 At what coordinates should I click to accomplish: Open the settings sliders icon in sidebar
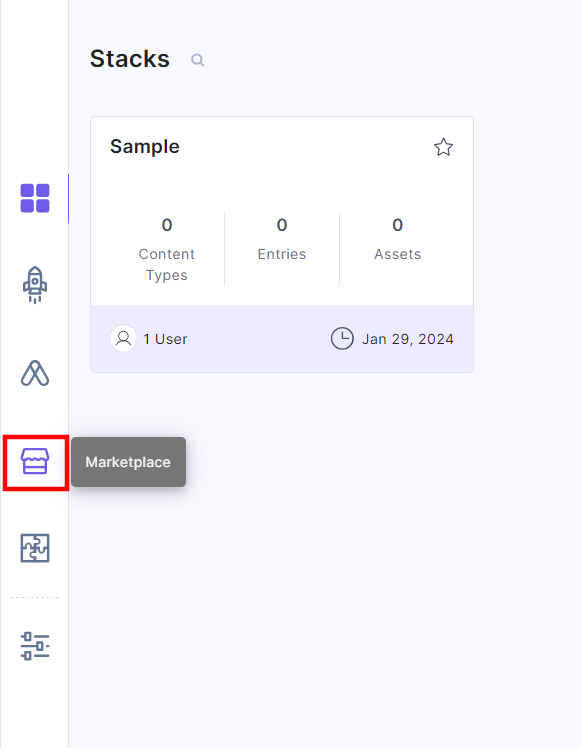35,646
